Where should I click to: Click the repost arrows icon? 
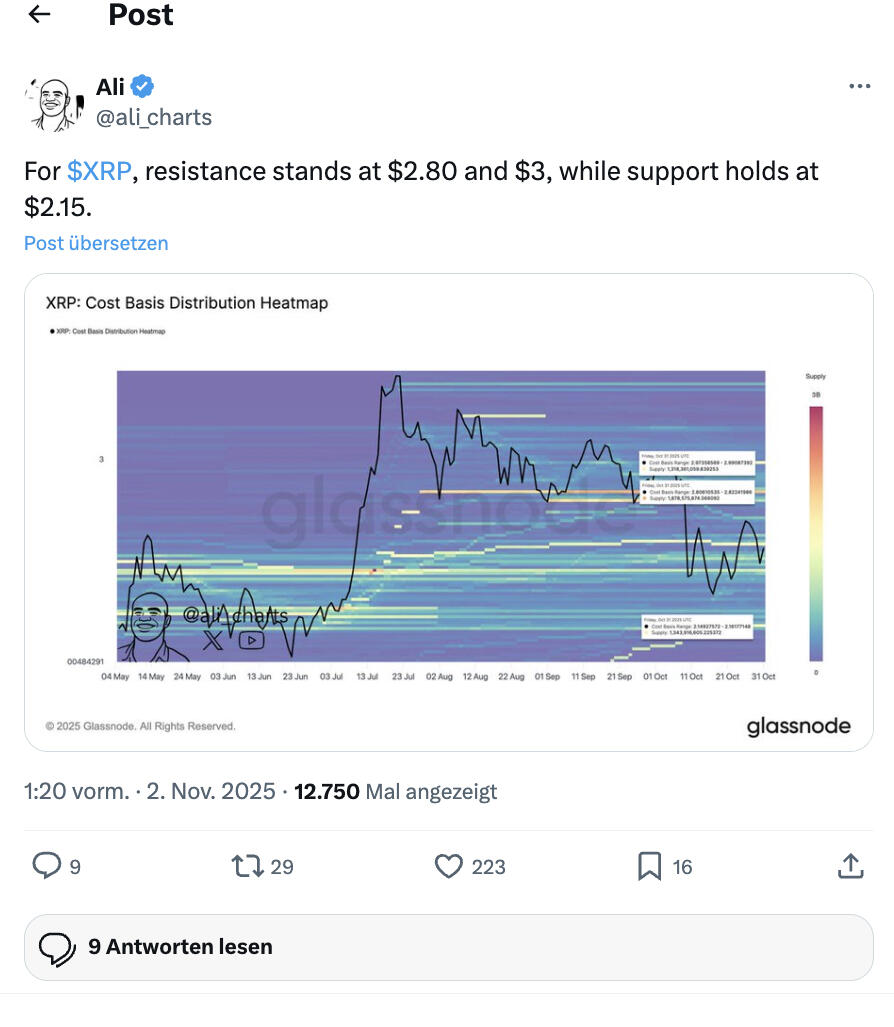pyautogui.click(x=247, y=865)
